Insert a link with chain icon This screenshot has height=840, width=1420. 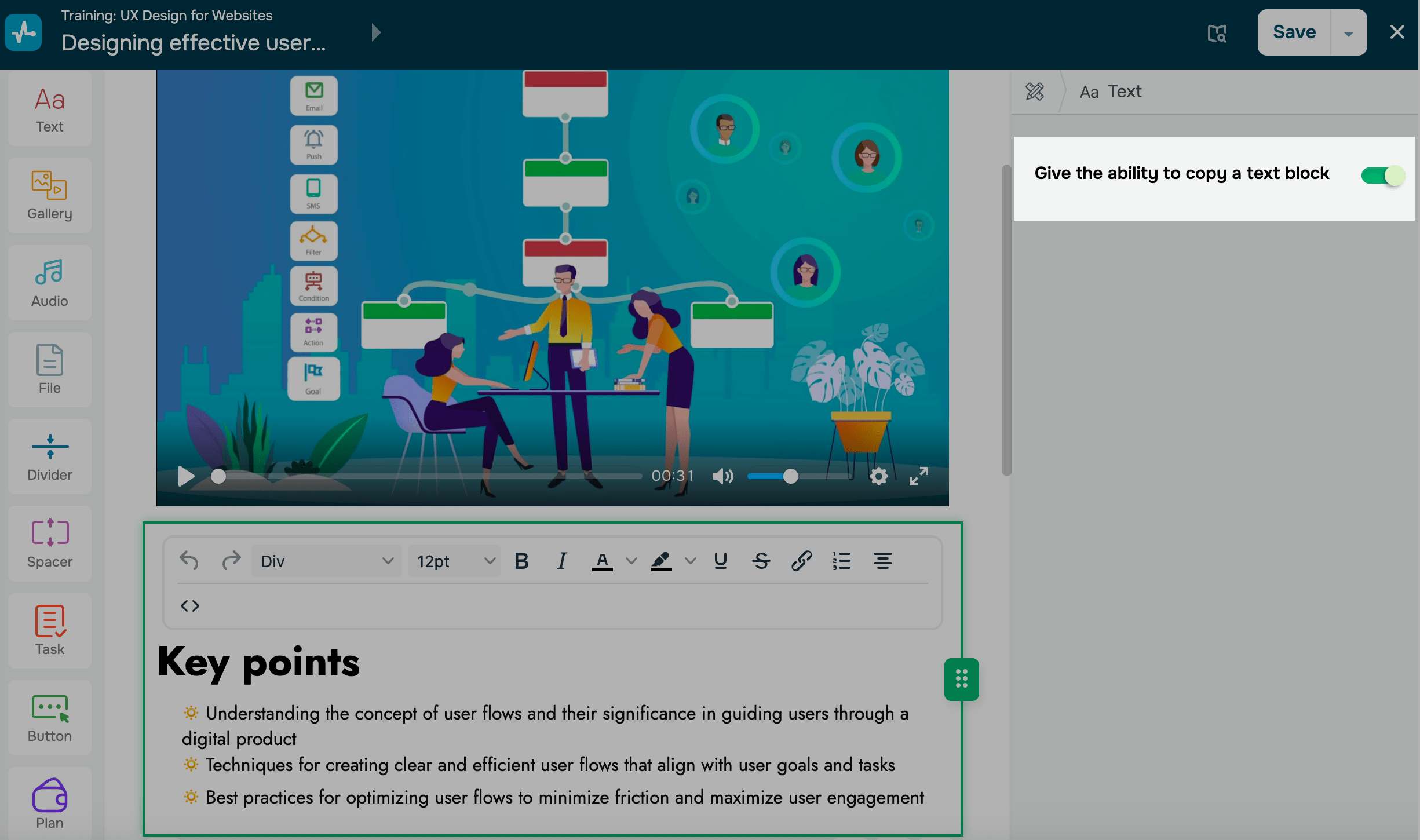click(x=801, y=561)
